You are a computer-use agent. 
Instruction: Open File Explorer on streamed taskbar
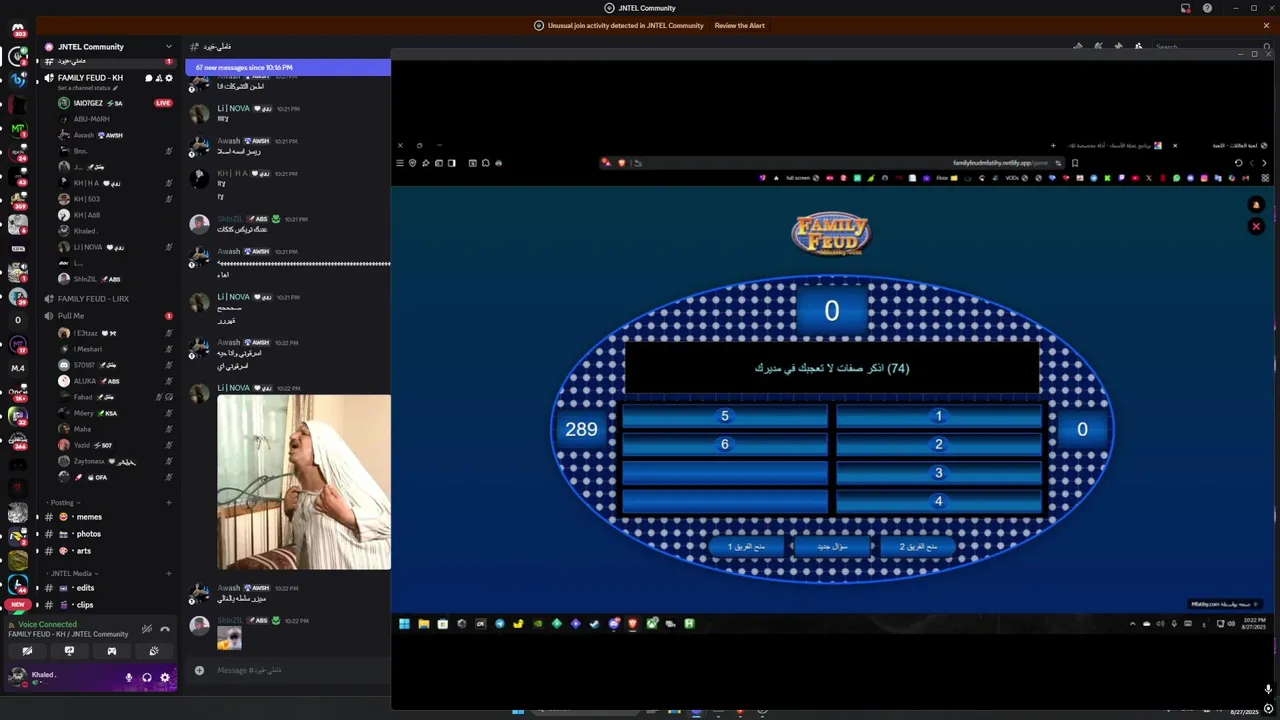coord(424,624)
